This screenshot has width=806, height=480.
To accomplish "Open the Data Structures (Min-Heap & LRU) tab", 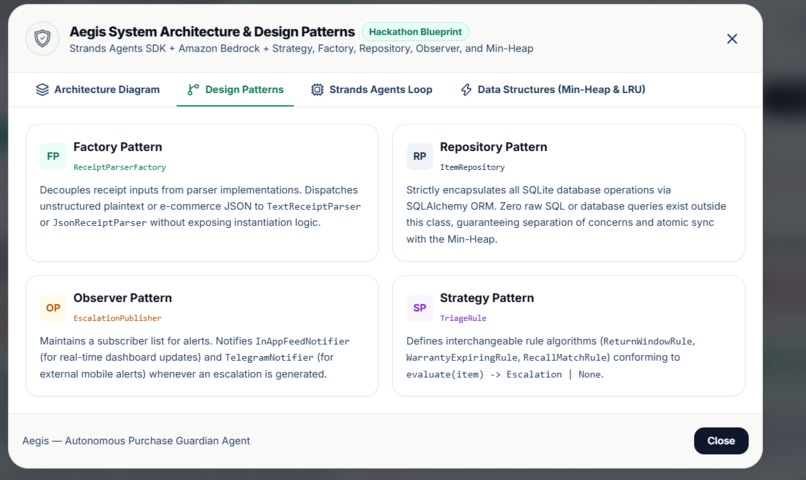I will pos(553,89).
